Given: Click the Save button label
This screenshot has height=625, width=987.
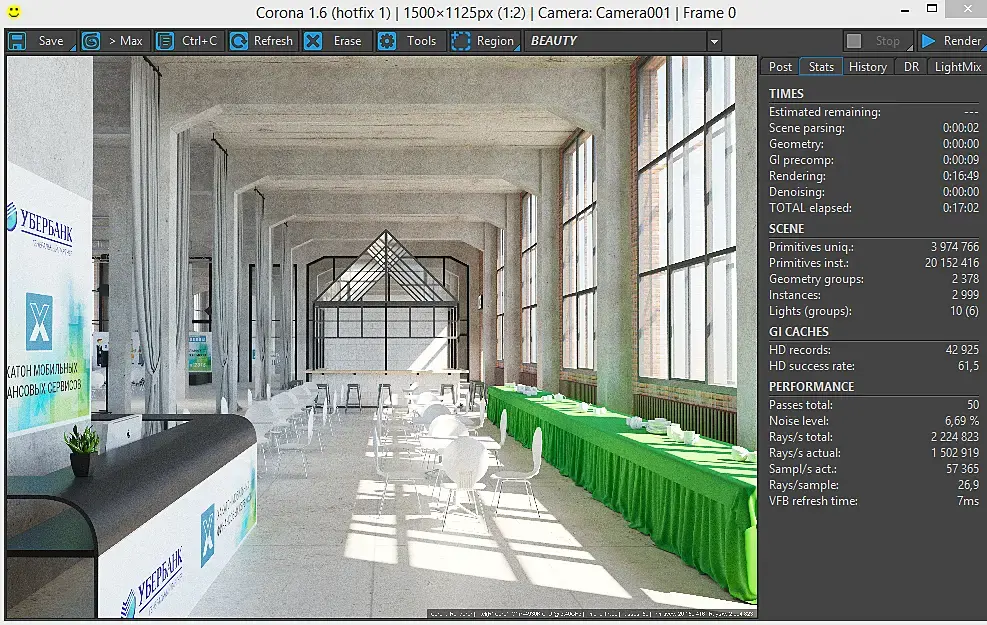Looking at the screenshot, I should click(x=51, y=41).
